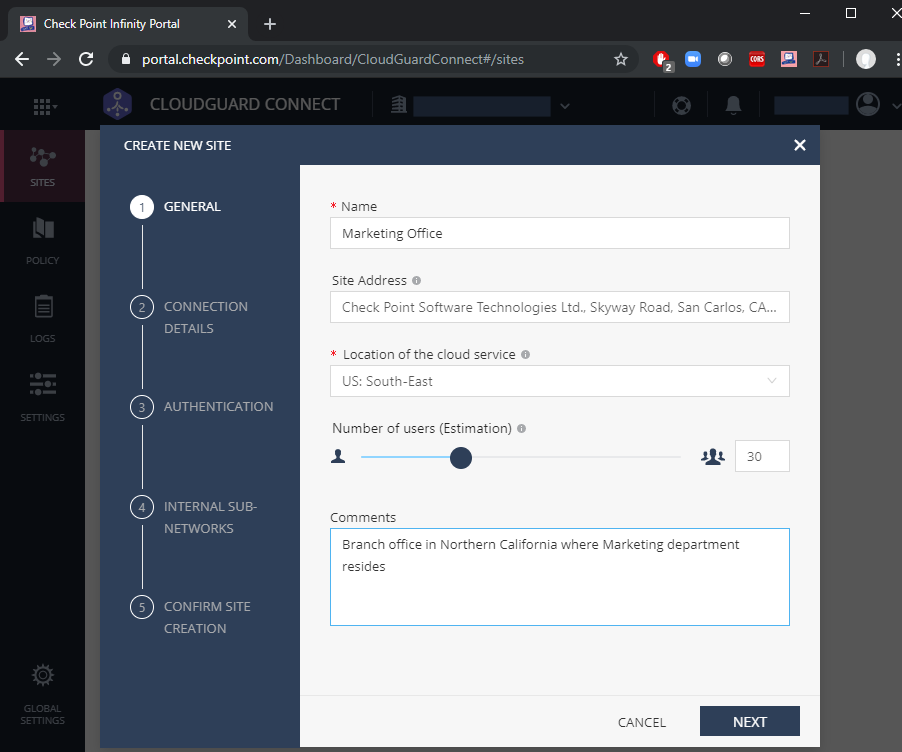
Task: Open the help support icon
Action: click(681, 105)
